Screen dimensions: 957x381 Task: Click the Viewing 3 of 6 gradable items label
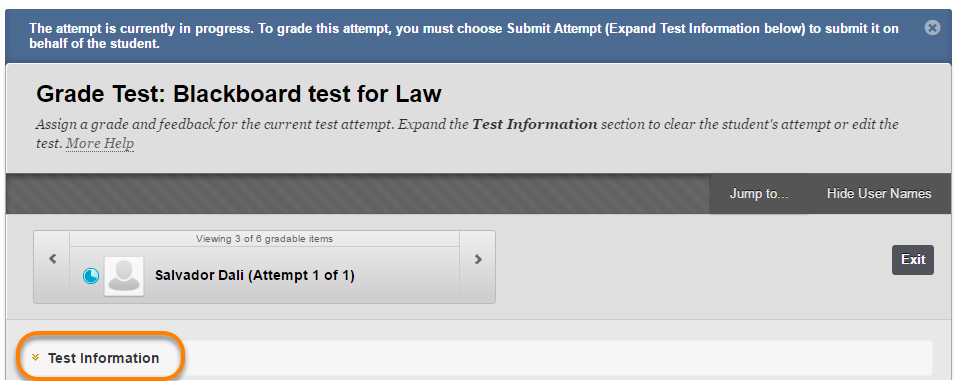click(x=264, y=239)
